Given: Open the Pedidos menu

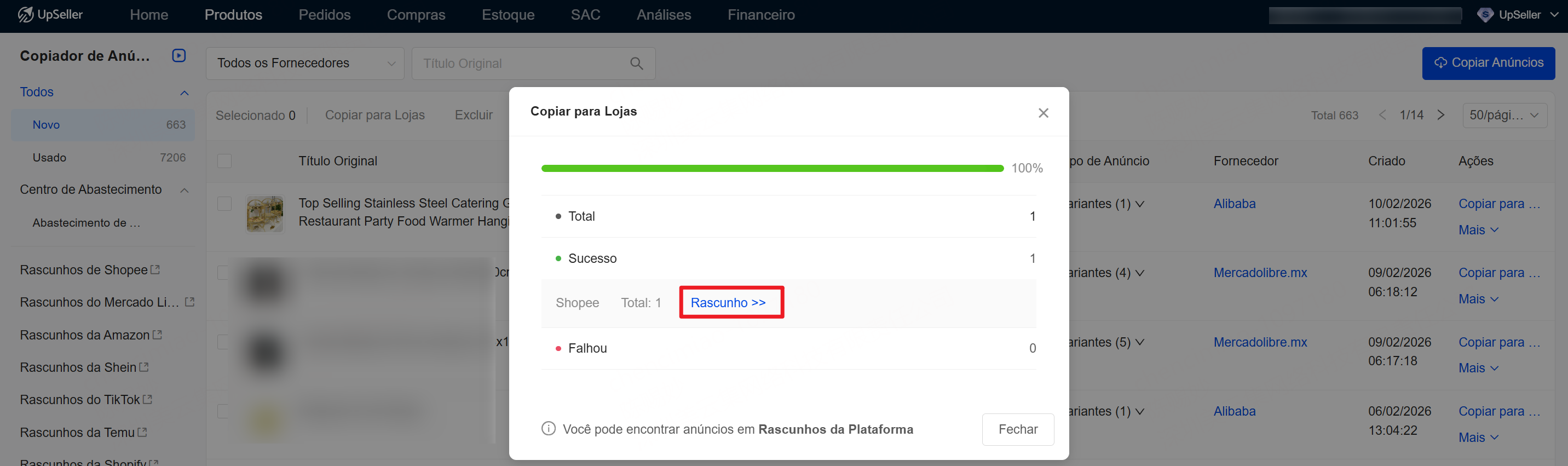Looking at the screenshot, I should [324, 15].
